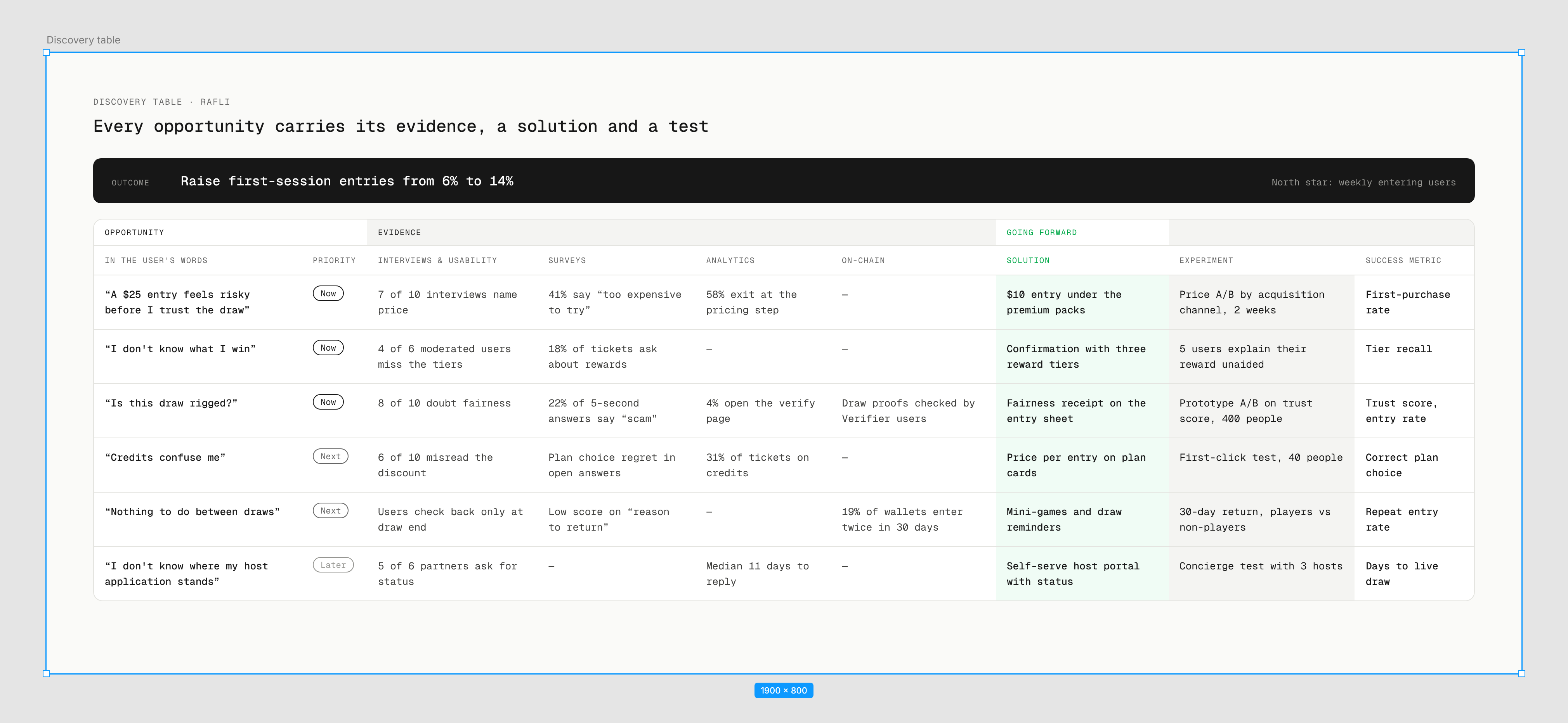Screen dimensions: 1568x723
Task: Click the Next badge for "Credits confuse me"
Action: (331, 457)
